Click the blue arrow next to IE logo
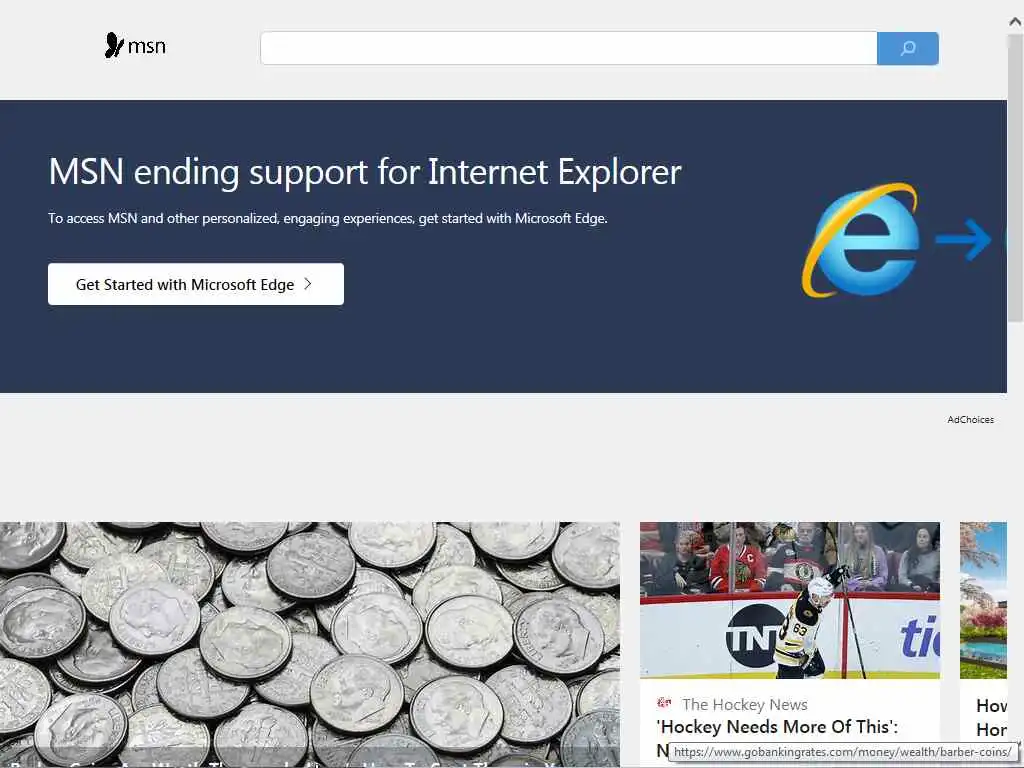The height and width of the screenshot is (768, 1024). pyautogui.click(x=963, y=240)
